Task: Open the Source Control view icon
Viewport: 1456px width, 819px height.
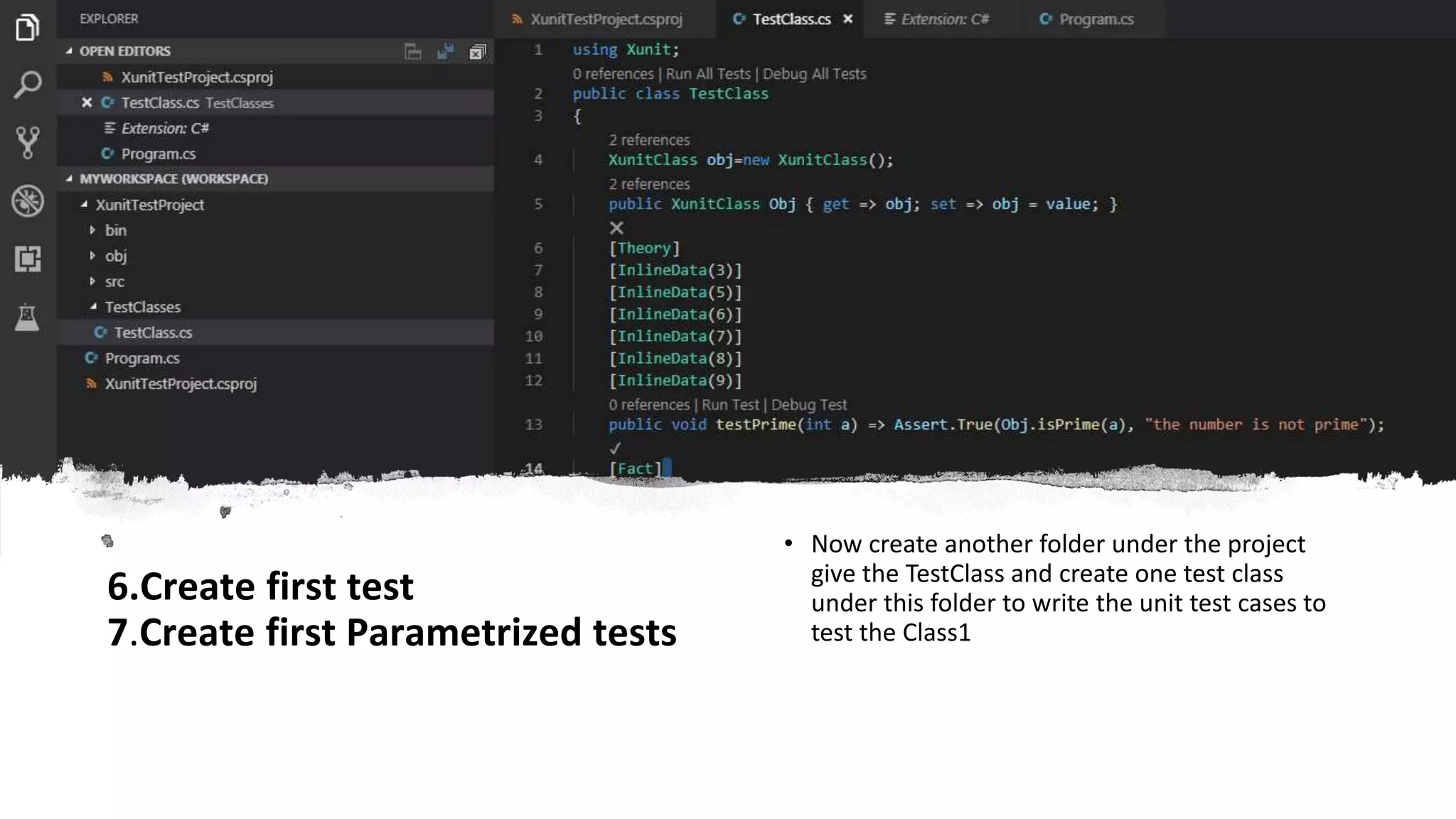Action: (x=27, y=143)
